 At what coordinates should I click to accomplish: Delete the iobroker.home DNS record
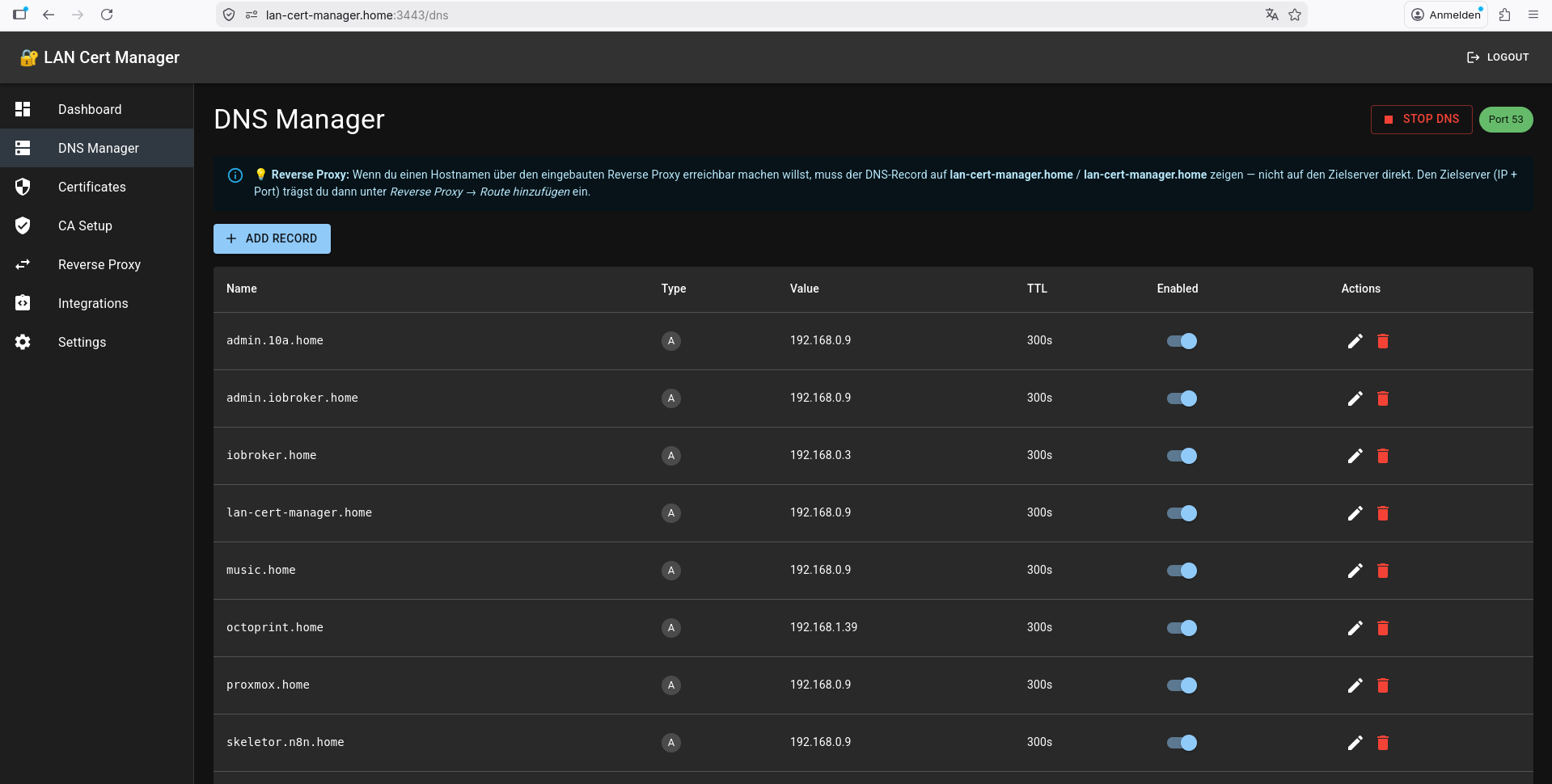[x=1383, y=456]
